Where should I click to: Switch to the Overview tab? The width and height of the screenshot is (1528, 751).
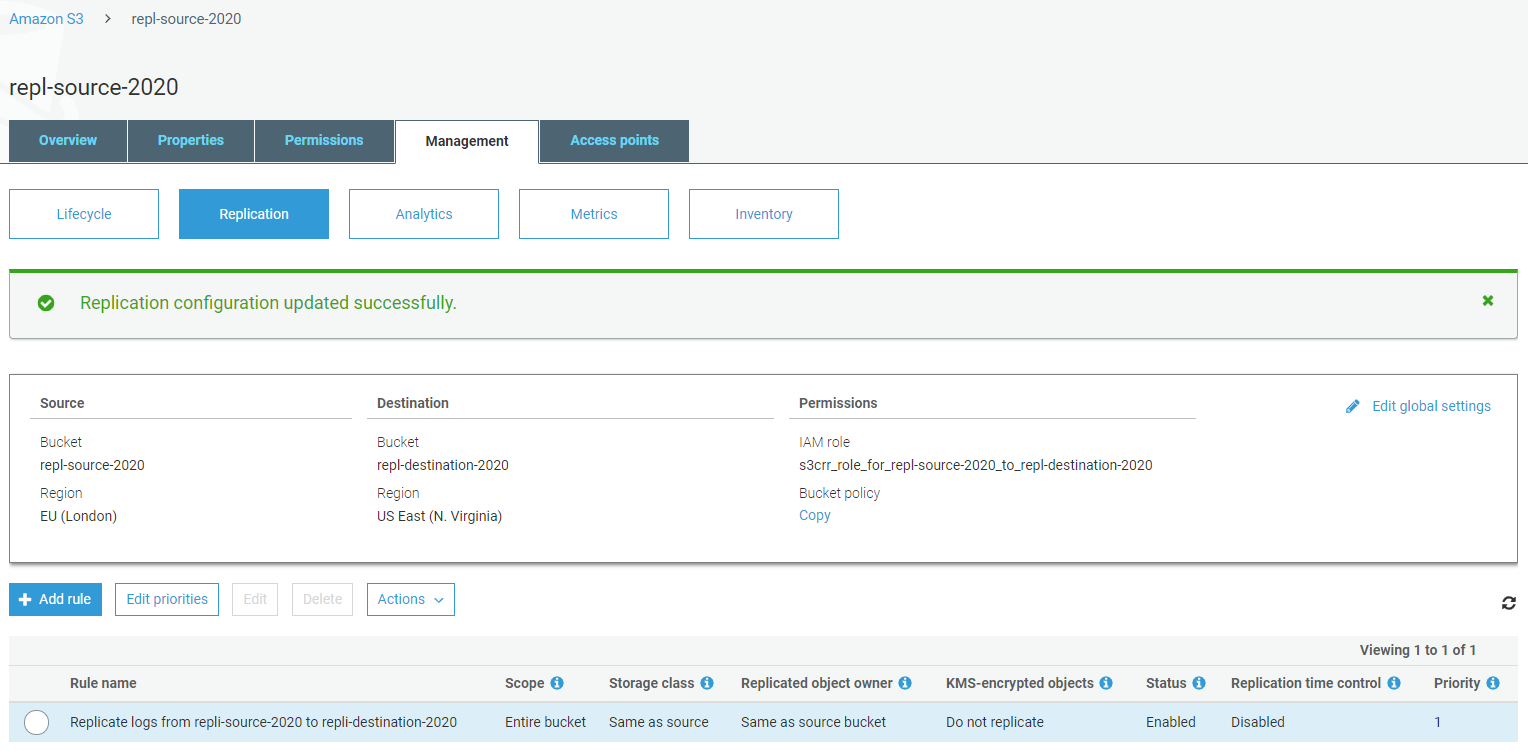[68, 141]
